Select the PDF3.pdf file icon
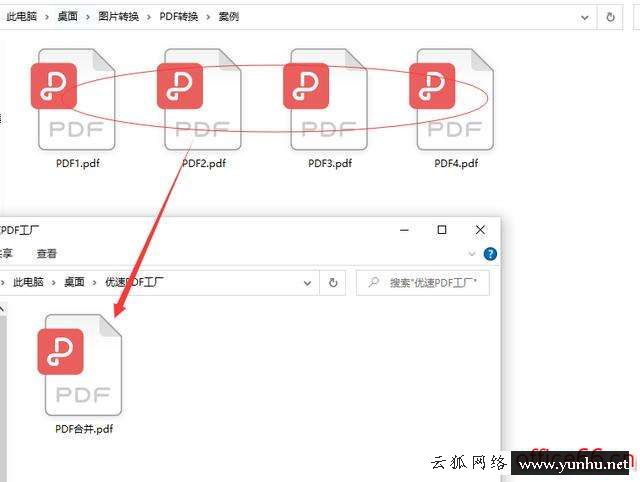This screenshot has height=482, width=640. click(326, 99)
